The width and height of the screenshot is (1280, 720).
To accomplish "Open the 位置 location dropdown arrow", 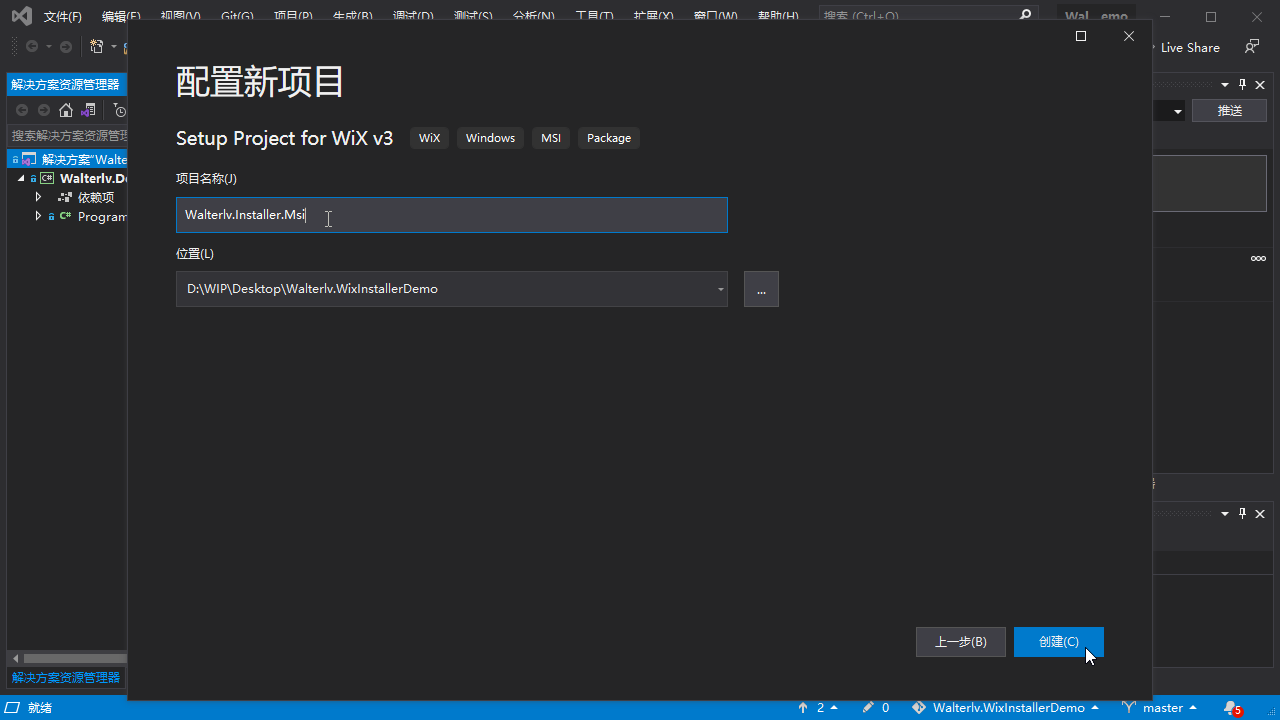I will coord(720,290).
